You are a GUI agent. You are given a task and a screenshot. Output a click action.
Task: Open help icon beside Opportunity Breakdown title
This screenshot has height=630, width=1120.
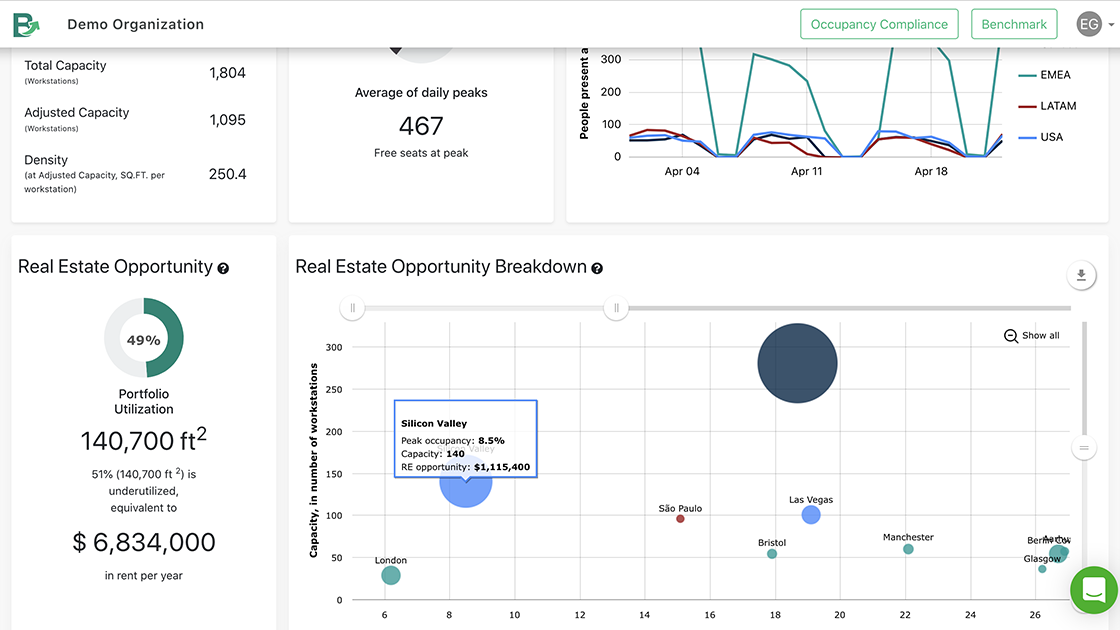(x=597, y=268)
